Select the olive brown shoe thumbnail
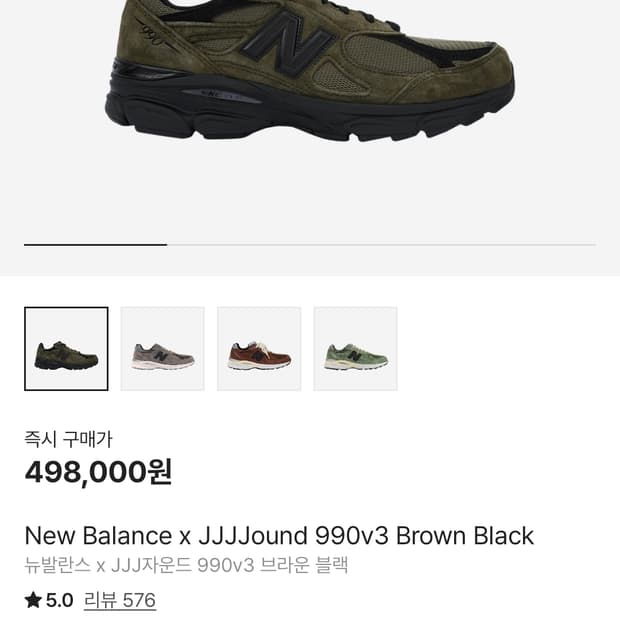The width and height of the screenshot is (620, 620). (66, 349)
